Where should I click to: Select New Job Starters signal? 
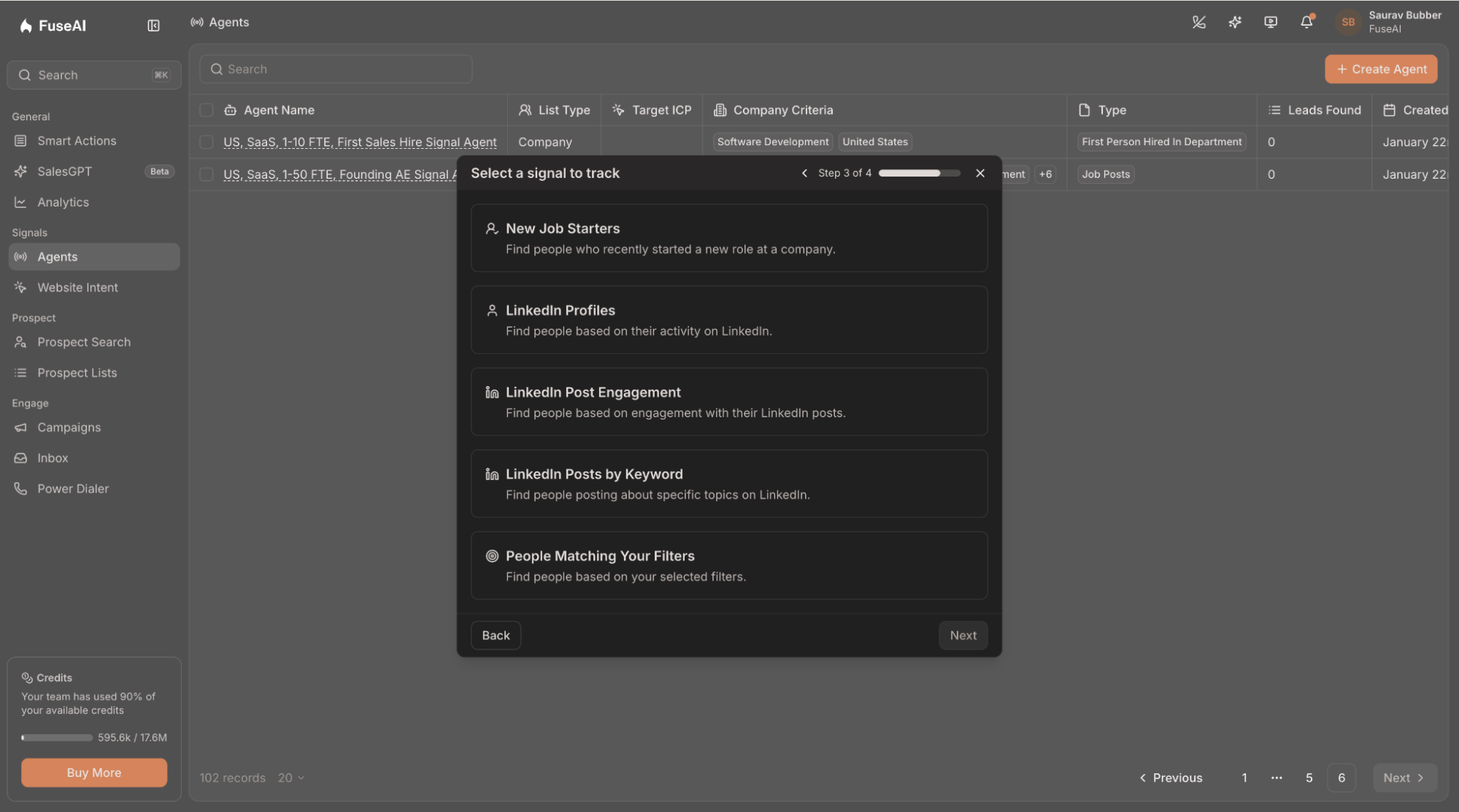[729, 239]
